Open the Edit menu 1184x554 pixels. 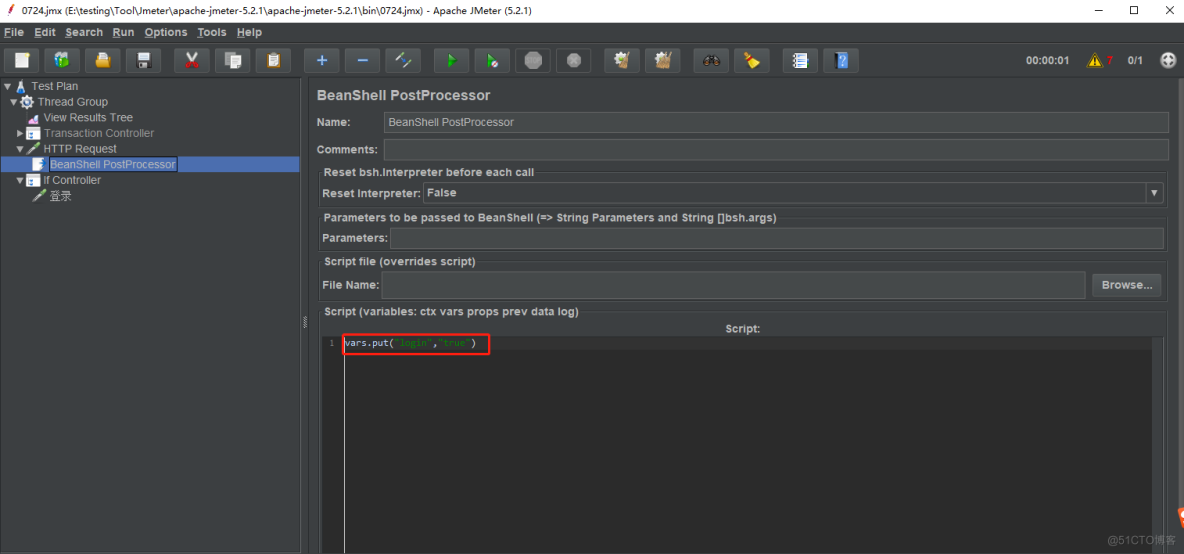45,32
